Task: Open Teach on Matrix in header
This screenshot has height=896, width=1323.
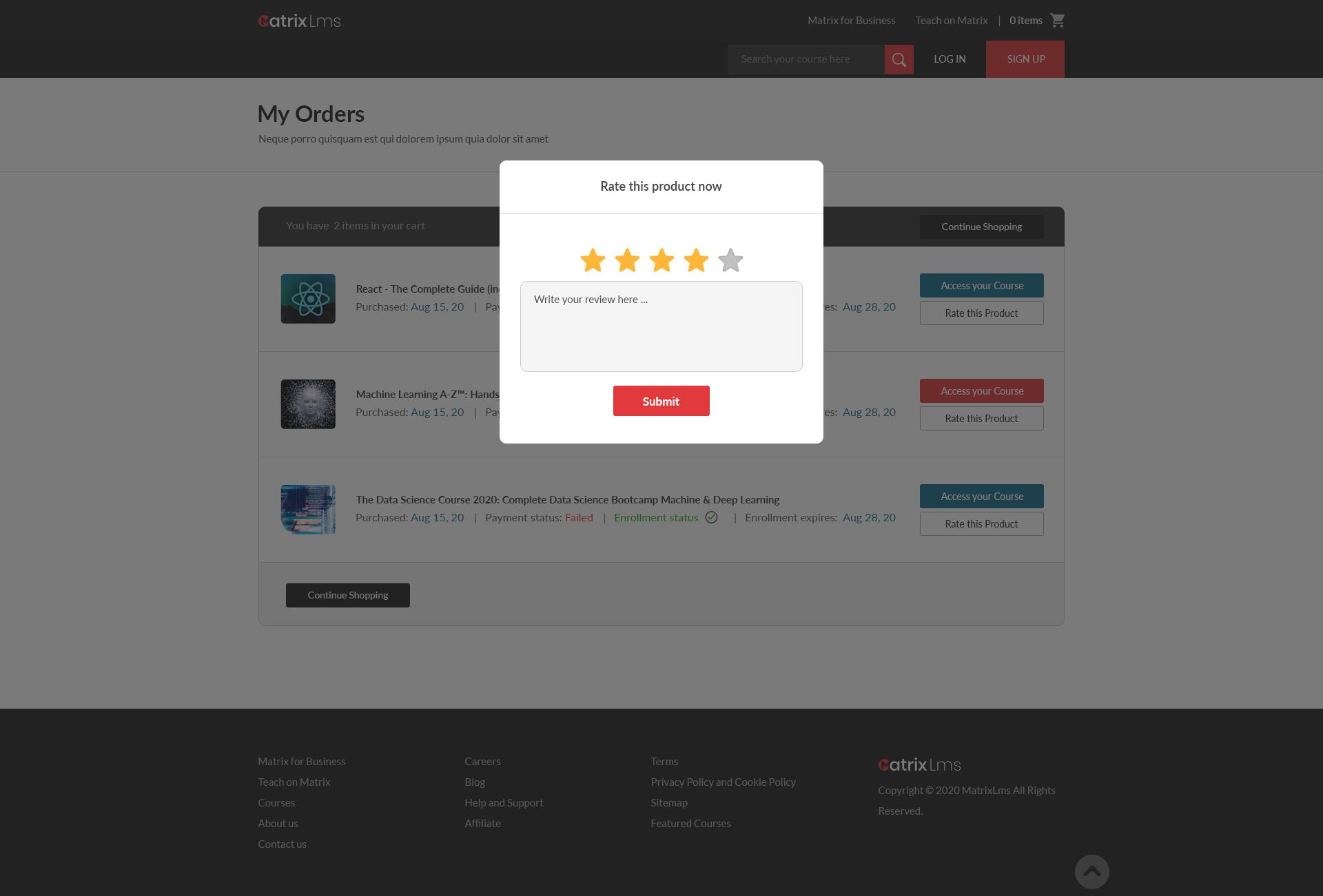Action: click(x=952, y=21)
